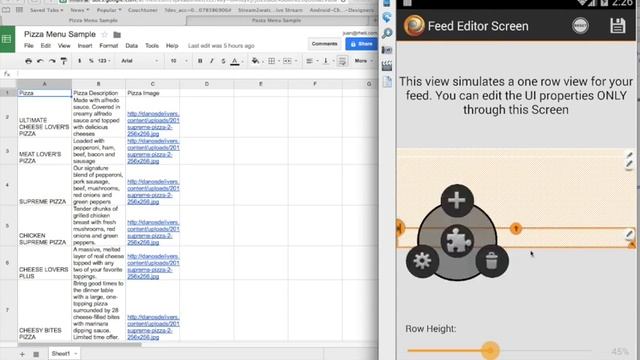Viewport: 640px width, 360px height.
Task: Open the Insert menu
Action: point(85,46)
